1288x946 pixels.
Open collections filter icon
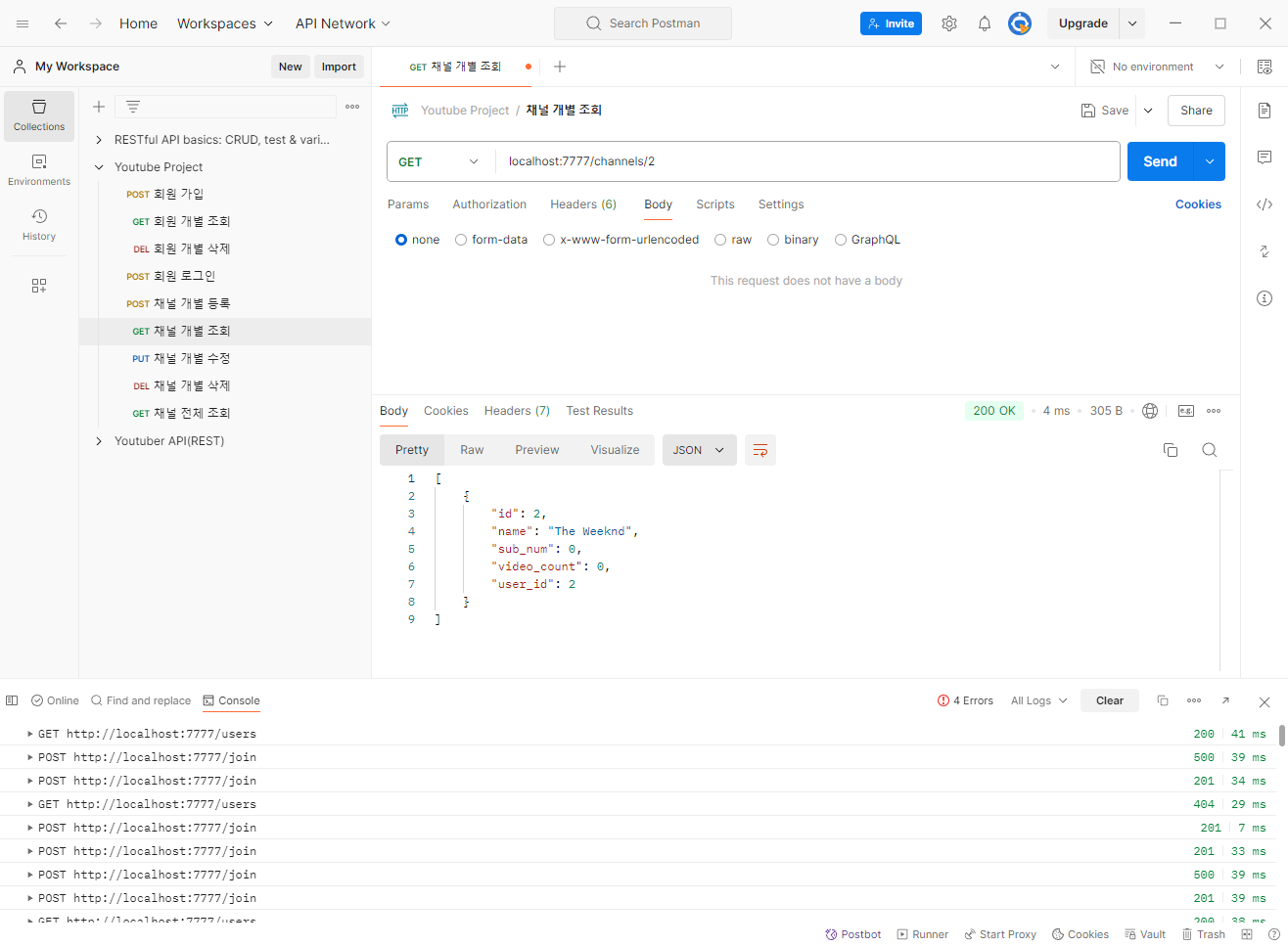coord(133,107)
